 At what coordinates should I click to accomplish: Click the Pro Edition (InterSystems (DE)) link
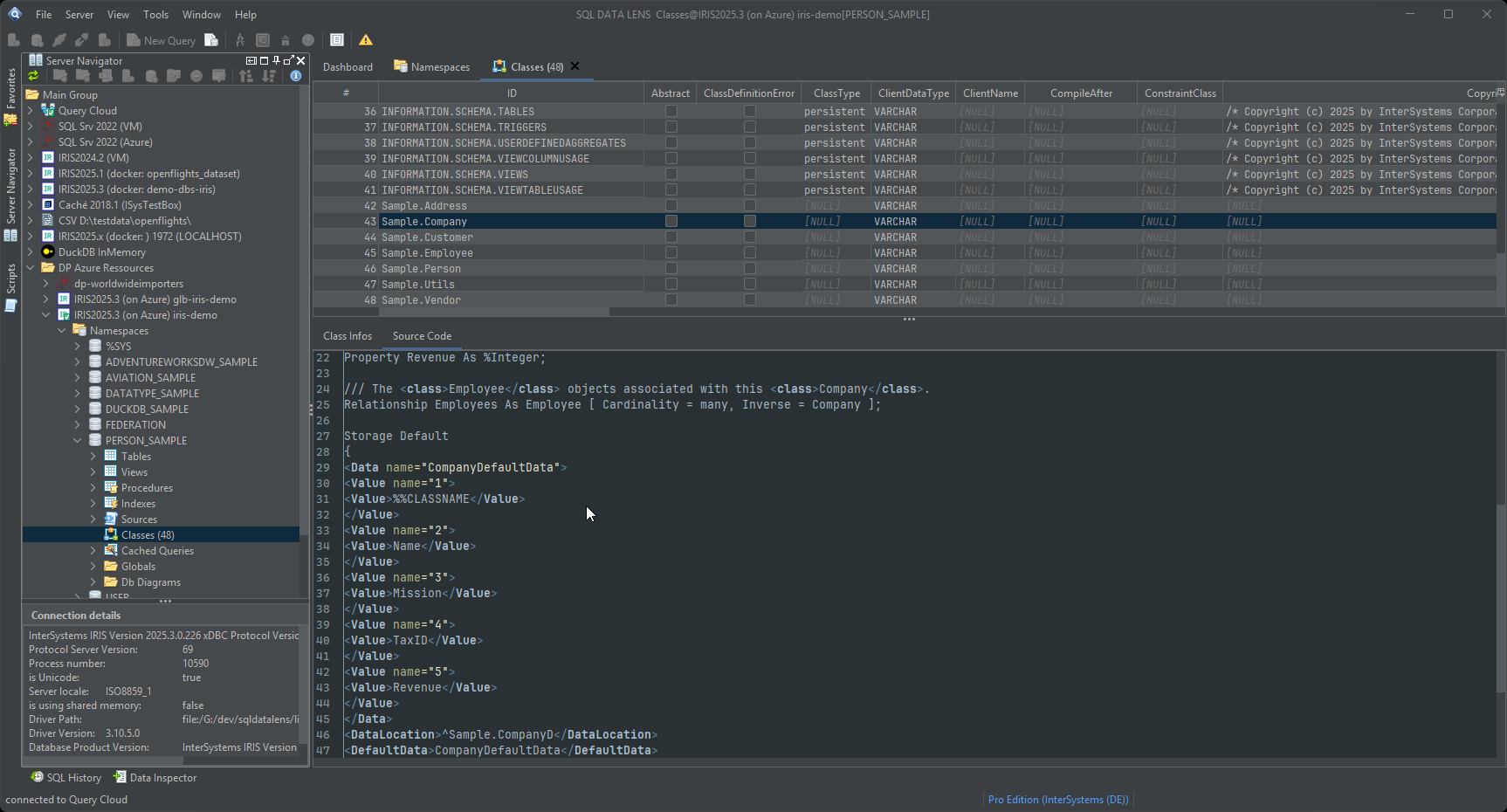pyautogui.click(x=1058, y=800)
